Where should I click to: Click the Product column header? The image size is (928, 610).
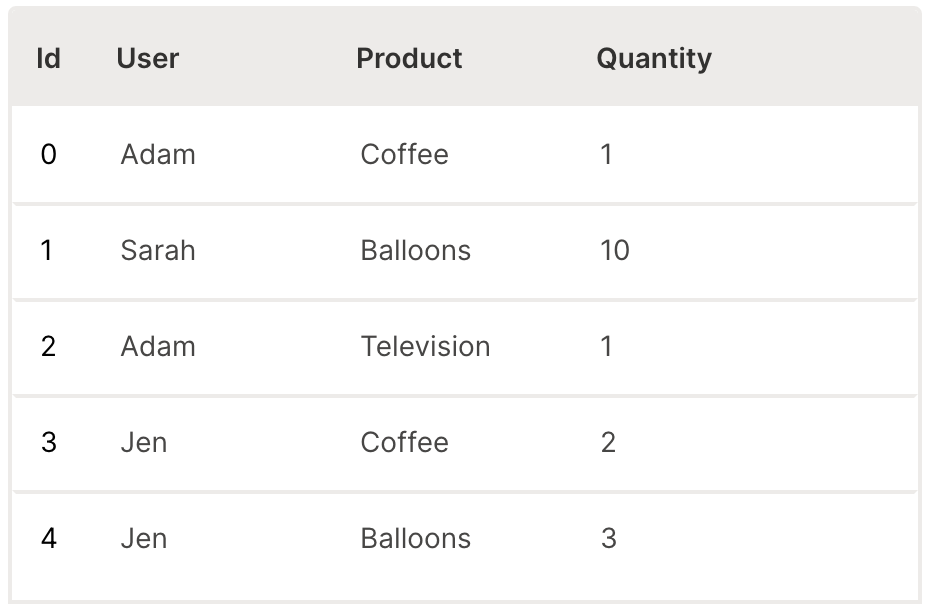point(409,58)
